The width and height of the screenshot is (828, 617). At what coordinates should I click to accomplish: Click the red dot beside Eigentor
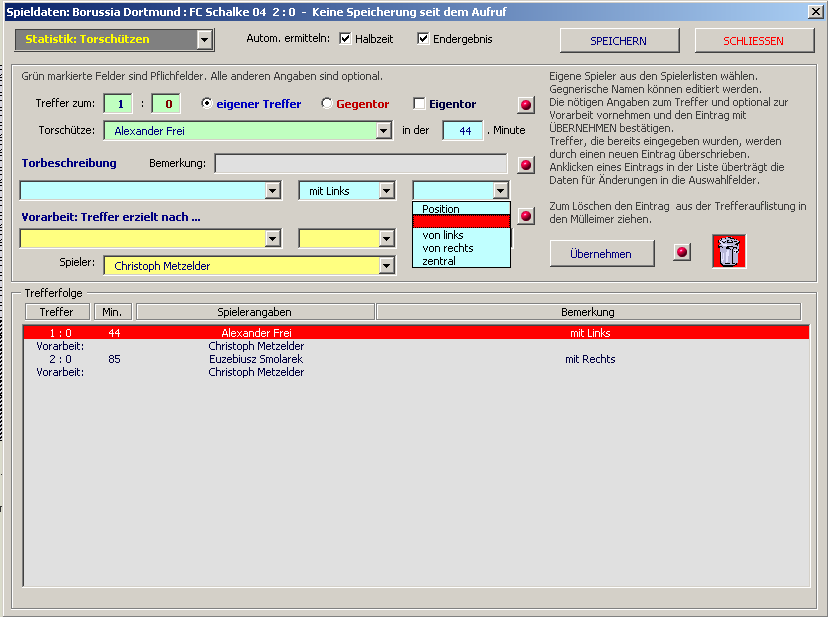526,105
